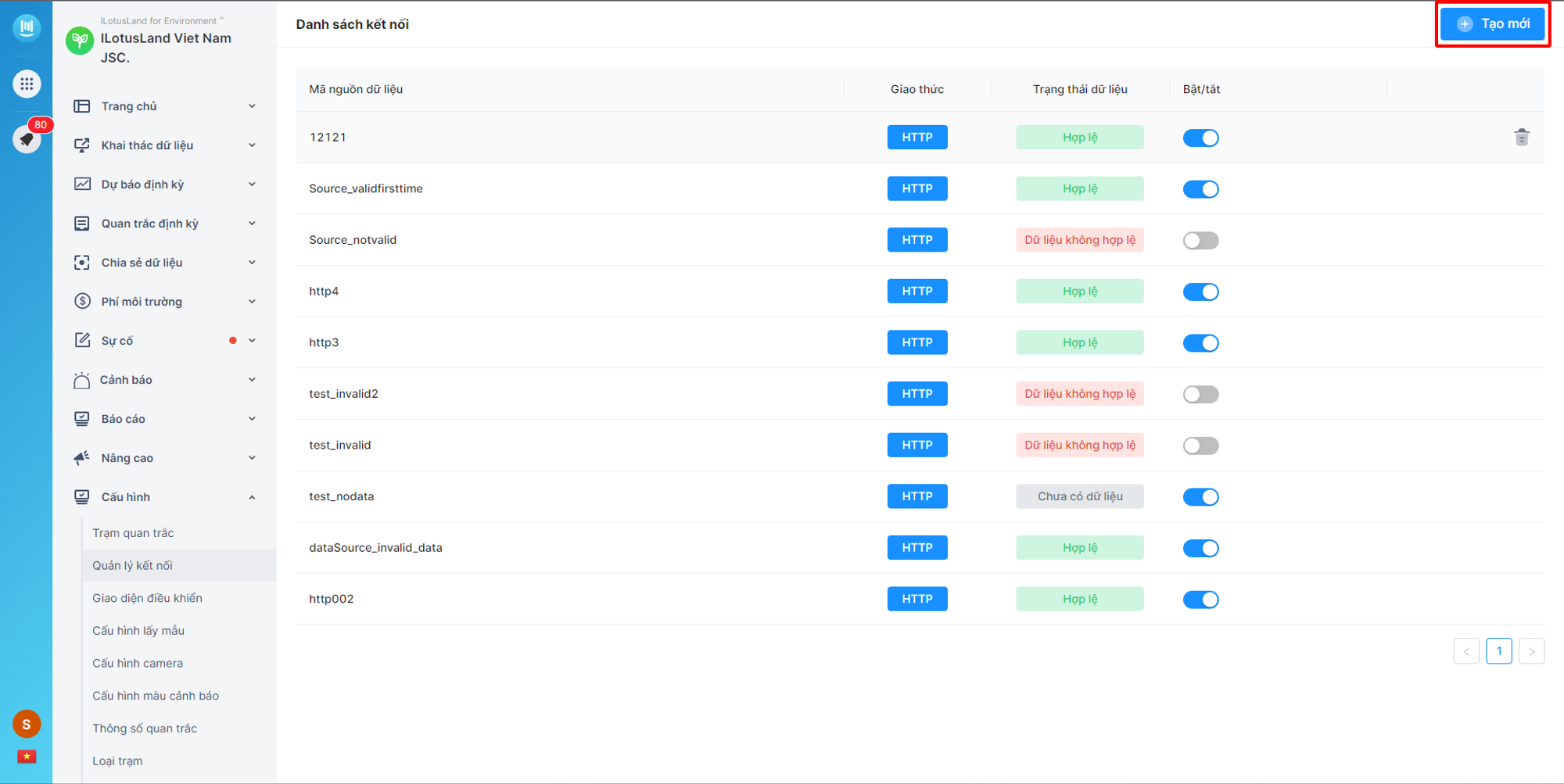The height and width of the screenshot is (784, 1564).
Task: Expand the Báo cáo chevron
Action: [252, 419]
